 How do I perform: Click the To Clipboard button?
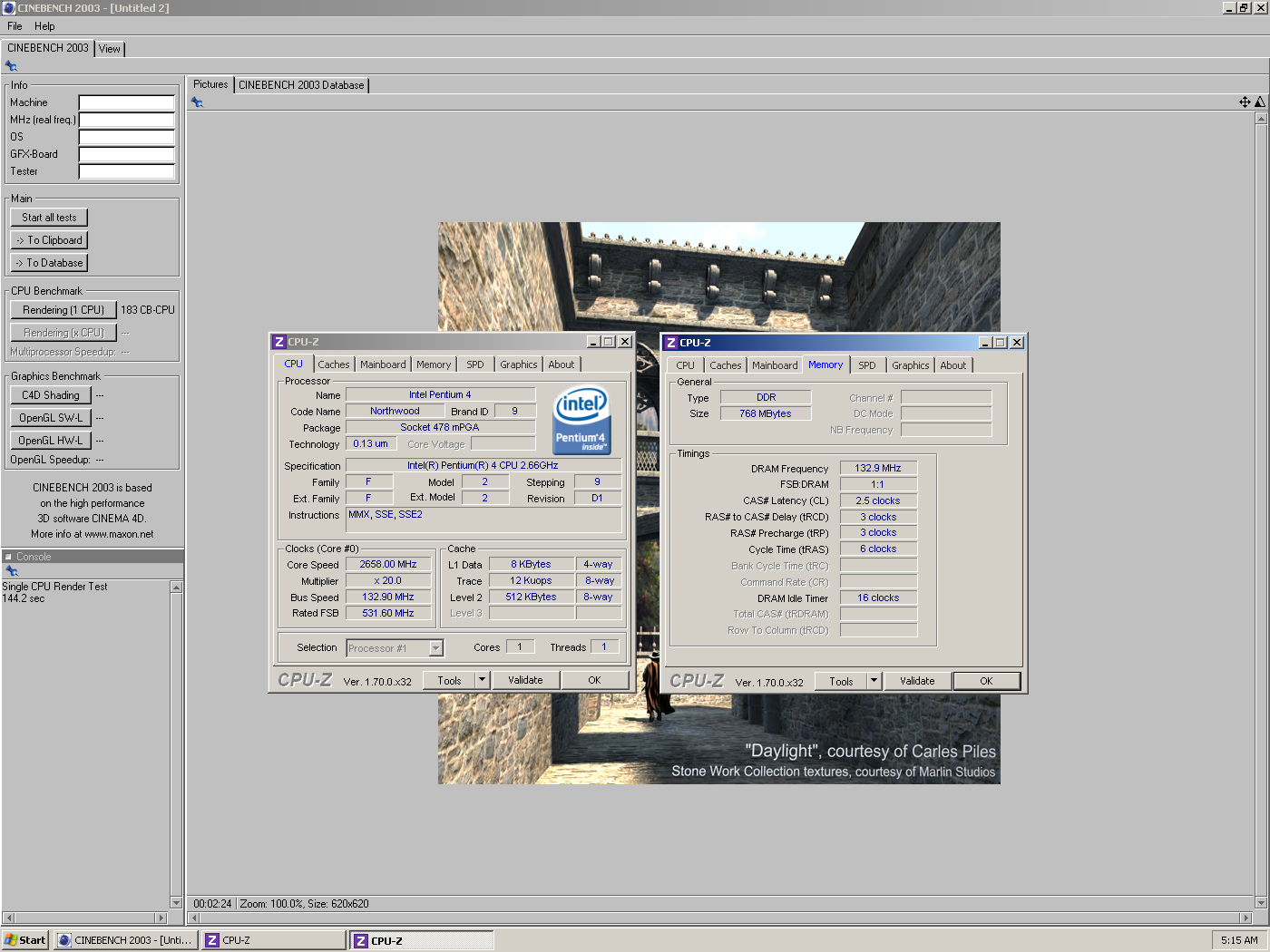tap(49, 240)
